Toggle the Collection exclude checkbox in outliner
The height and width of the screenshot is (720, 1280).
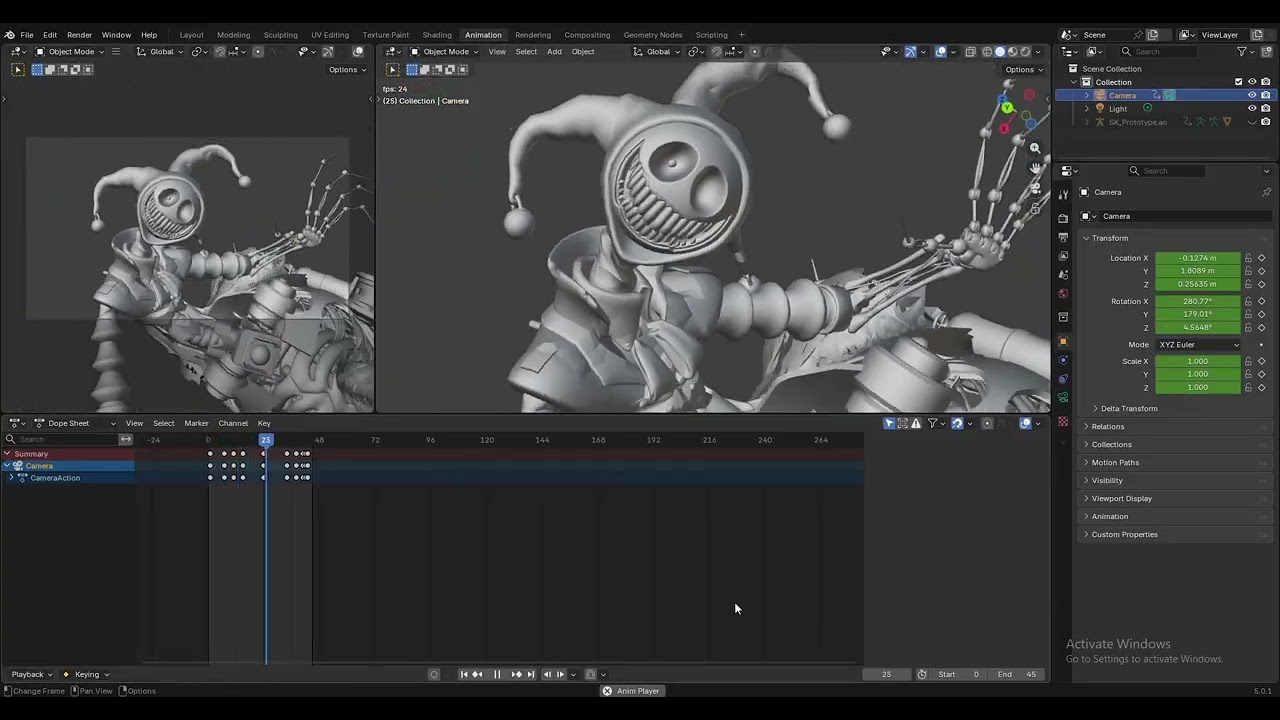(1238, 82)
